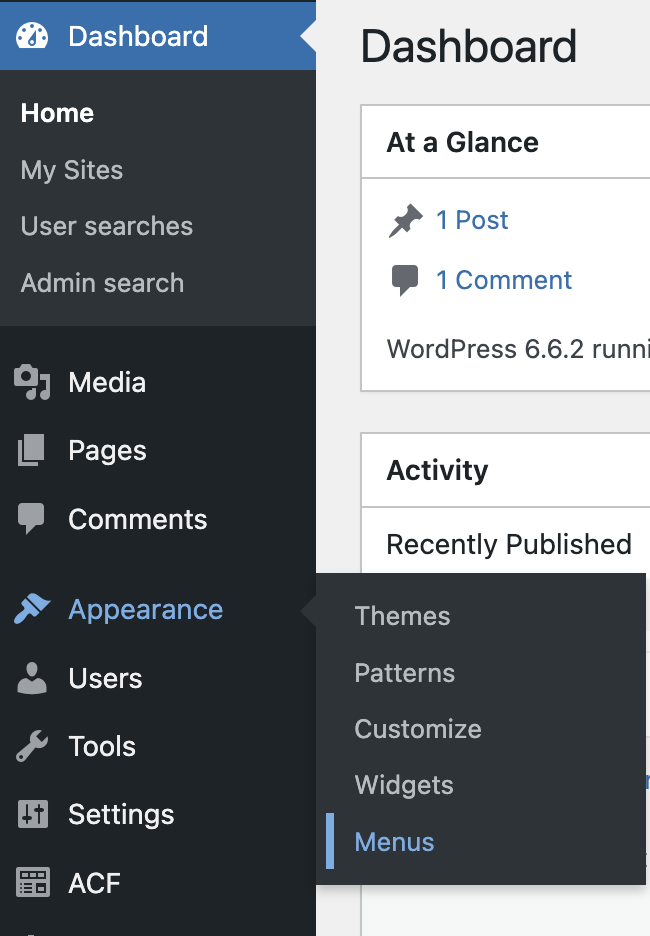Select Patterns in the Appearance submenu
This screenshot has width=650, height=936.
404,673
